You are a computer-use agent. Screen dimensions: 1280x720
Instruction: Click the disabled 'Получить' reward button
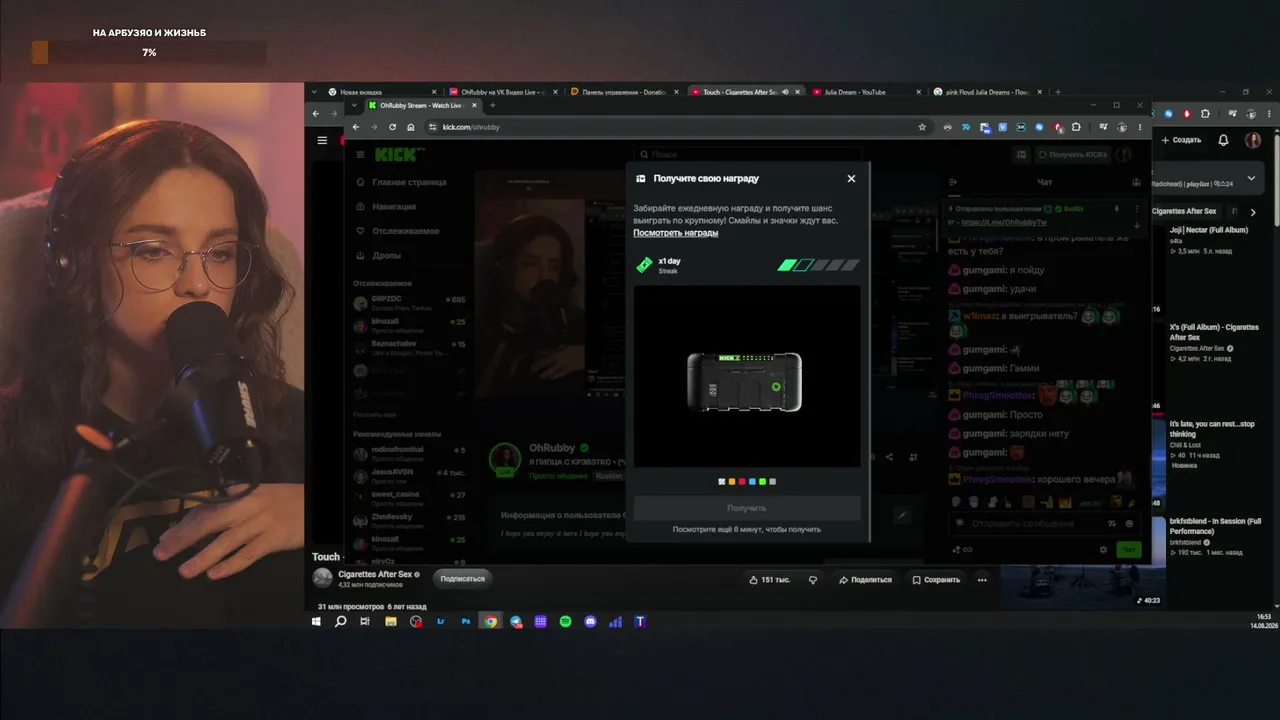(747, 508)
